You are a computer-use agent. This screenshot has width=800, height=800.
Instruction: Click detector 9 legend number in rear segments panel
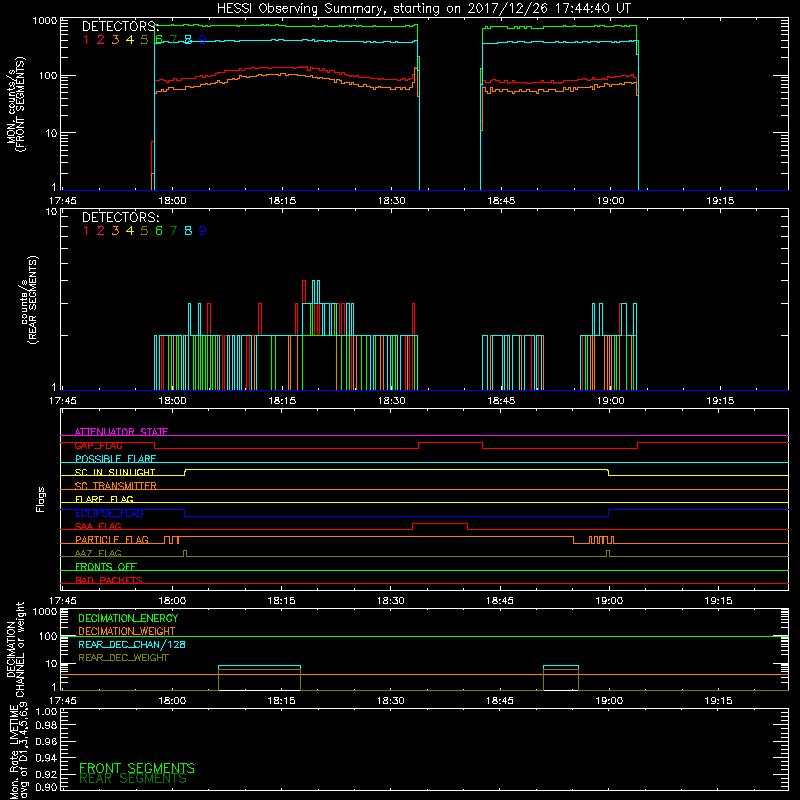[203, 231]
